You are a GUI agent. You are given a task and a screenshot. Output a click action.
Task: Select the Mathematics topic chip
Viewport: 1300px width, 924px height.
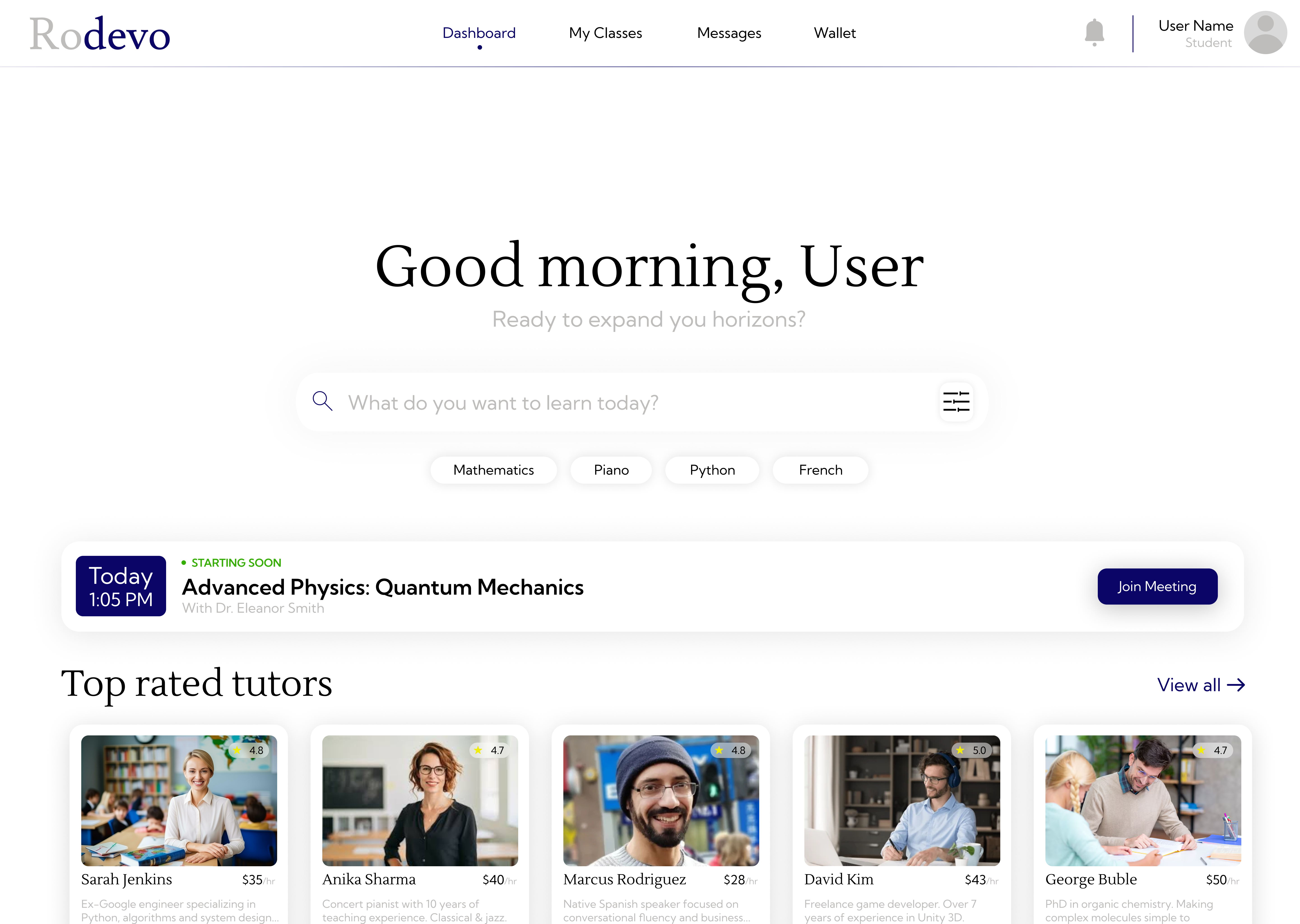point(493,470)
